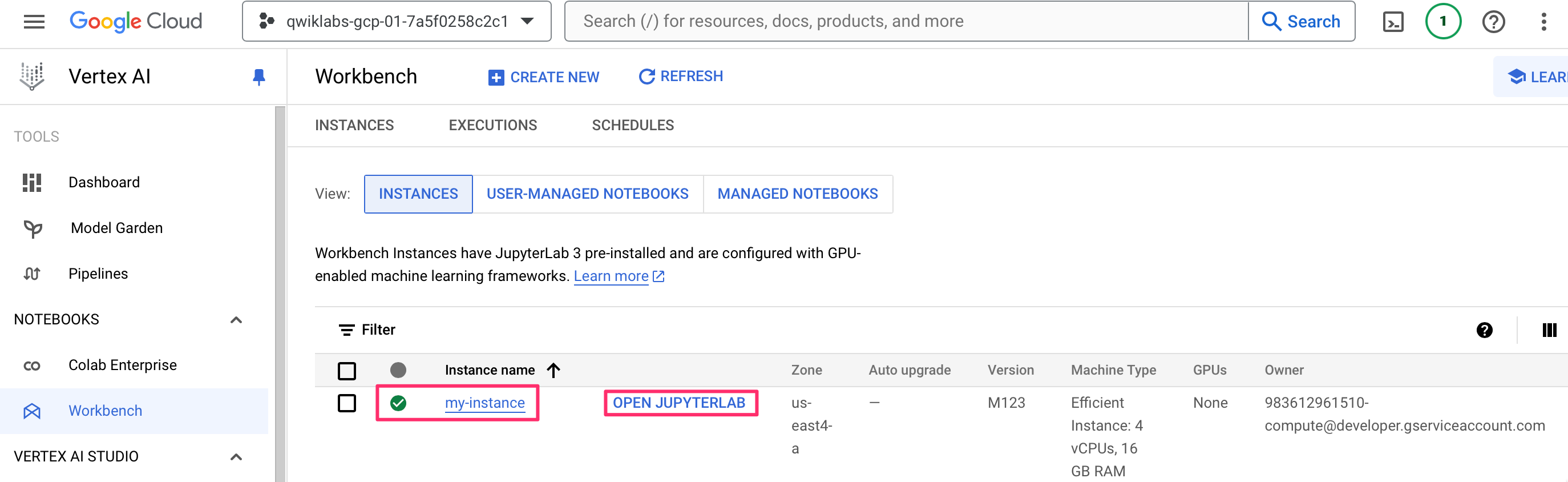Click the us-east4-a zone cell
The height and width of the screenshot is (482, 1568).
point(811,425)
